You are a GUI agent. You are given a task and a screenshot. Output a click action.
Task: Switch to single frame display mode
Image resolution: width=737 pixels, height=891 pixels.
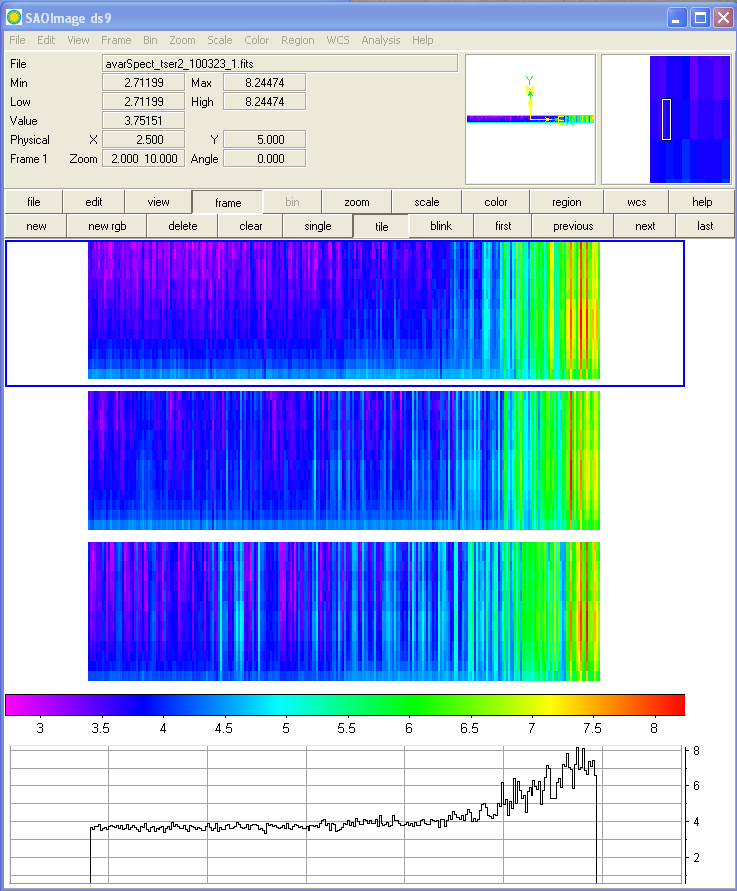[317, 226]
